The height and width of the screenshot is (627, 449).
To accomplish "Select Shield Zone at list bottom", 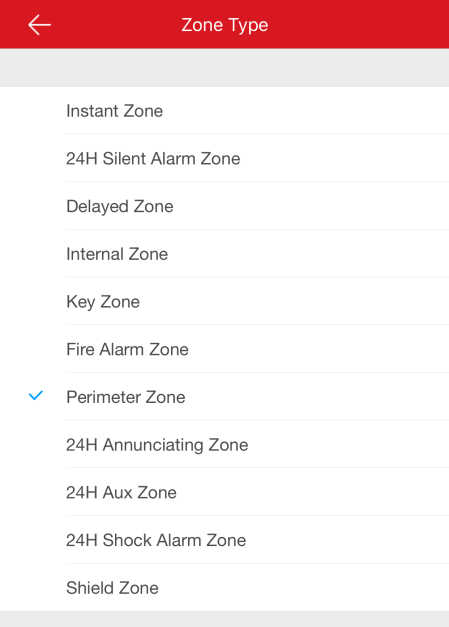I will click(224, 587).
